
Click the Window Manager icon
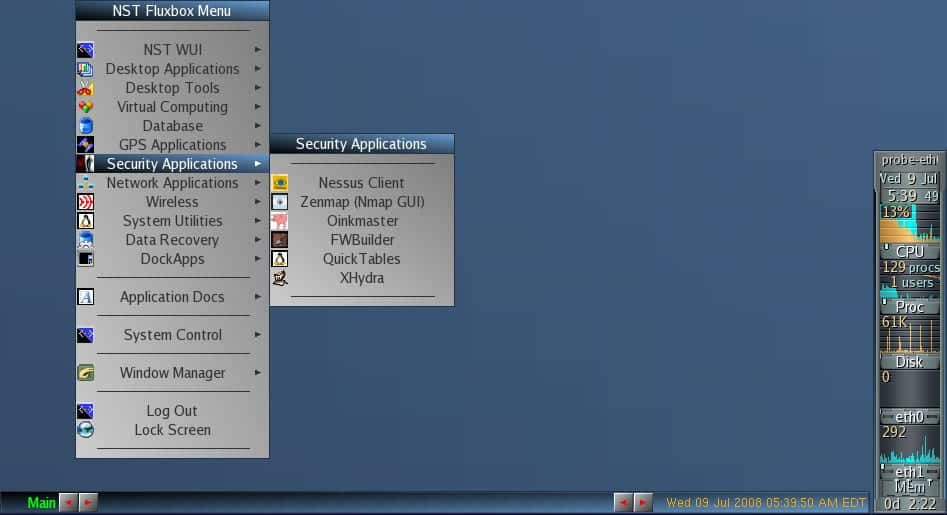pos(85,373)
